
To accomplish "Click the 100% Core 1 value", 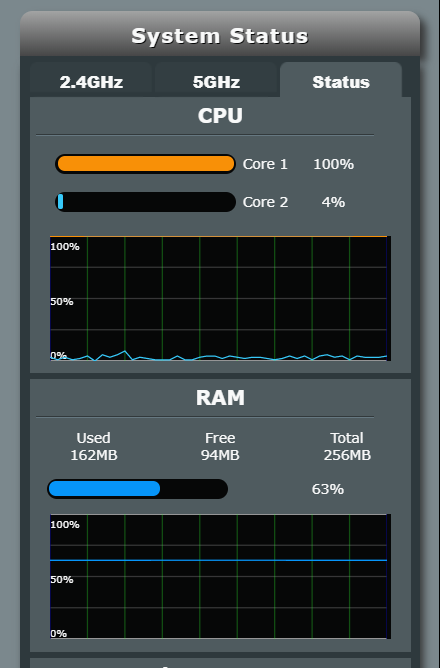I will tap(334, 164).
